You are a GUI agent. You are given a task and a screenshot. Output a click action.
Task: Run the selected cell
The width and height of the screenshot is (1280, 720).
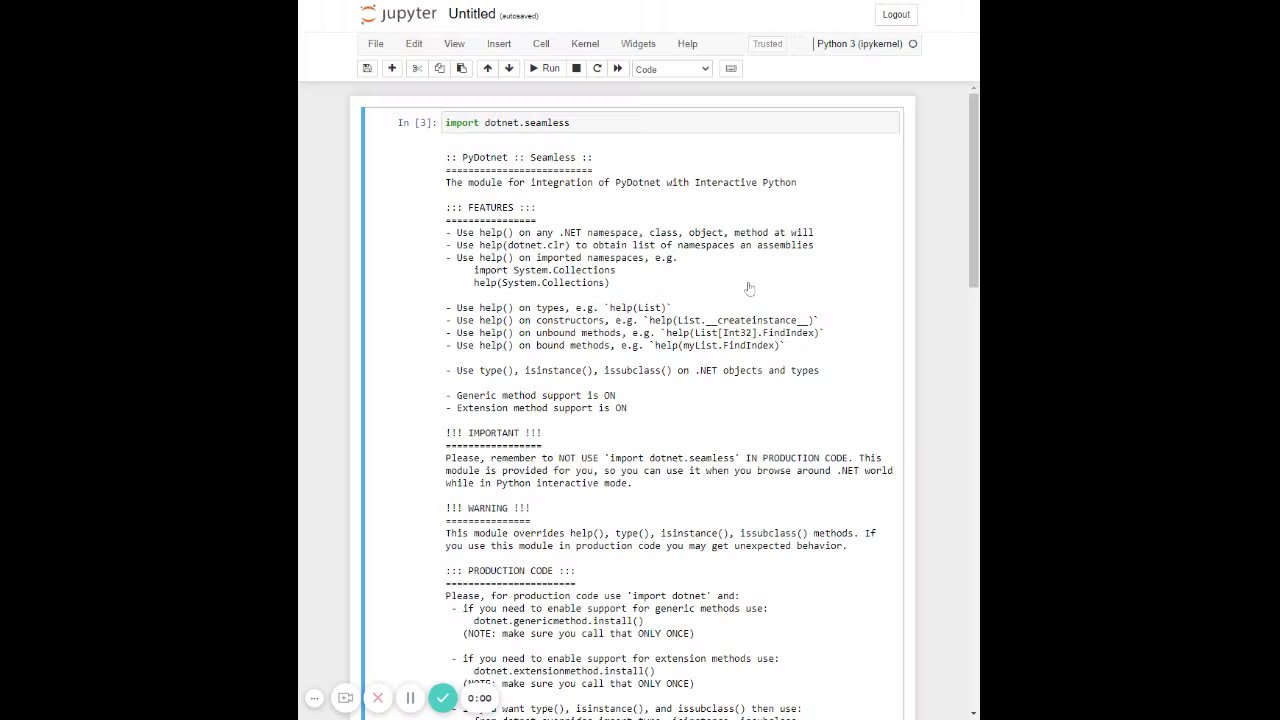[x=544, y=69]
